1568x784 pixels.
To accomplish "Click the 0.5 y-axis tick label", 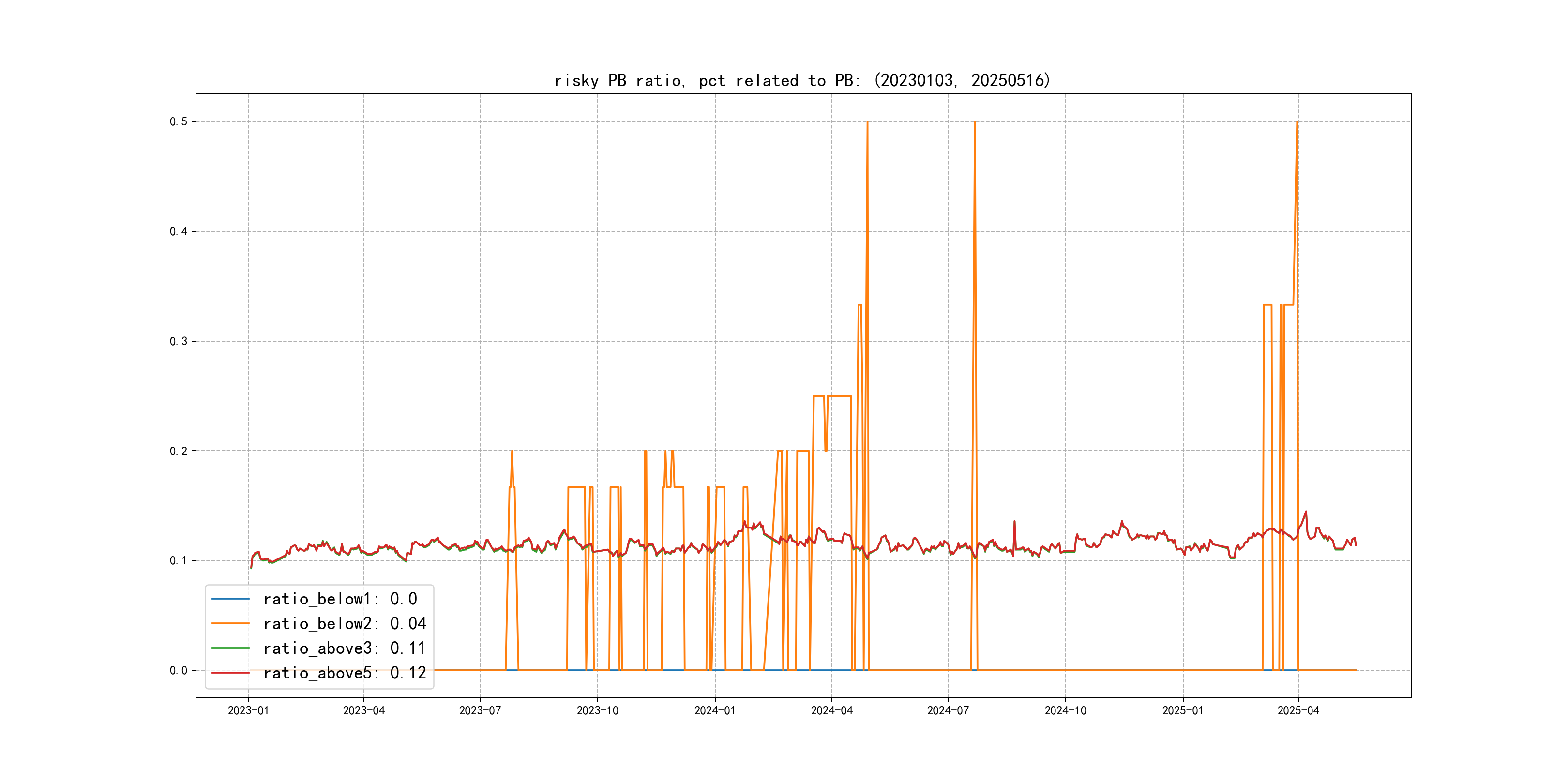I will point(179,122).
